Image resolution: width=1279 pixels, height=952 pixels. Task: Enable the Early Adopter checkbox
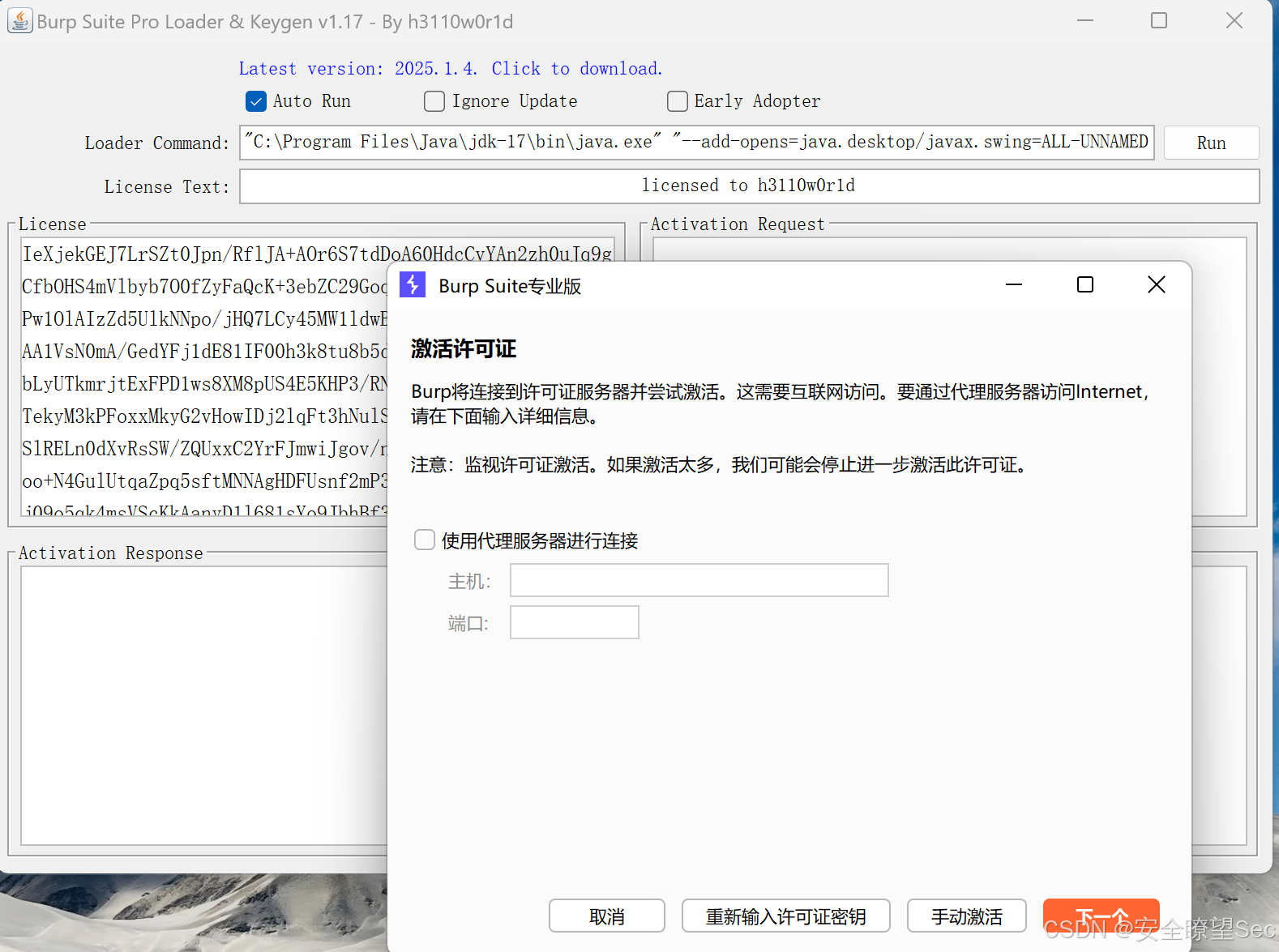[x=677, y=101]
